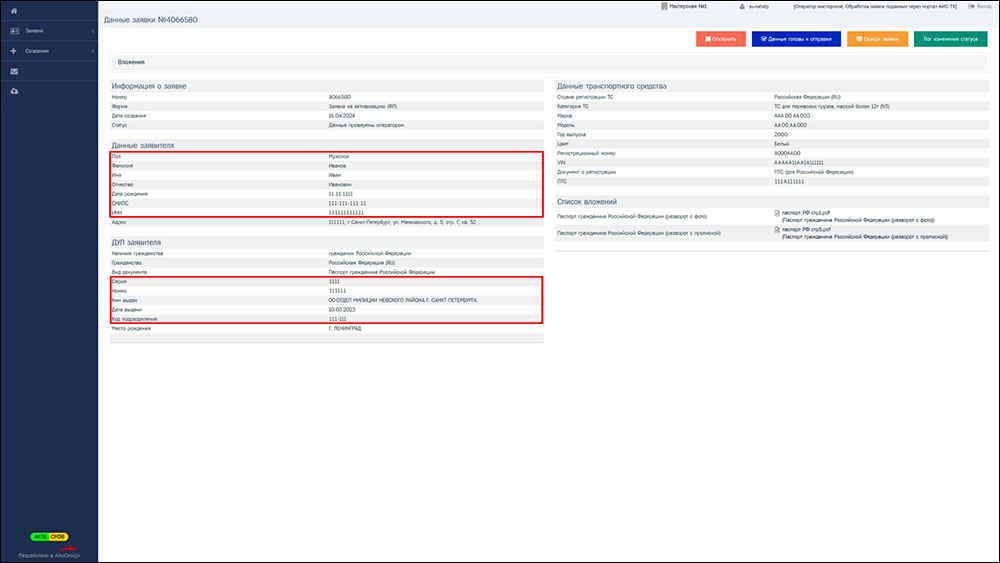Open the home icon in sidebar
Screen dimensions: 1000x563
(x=14, y=10)
